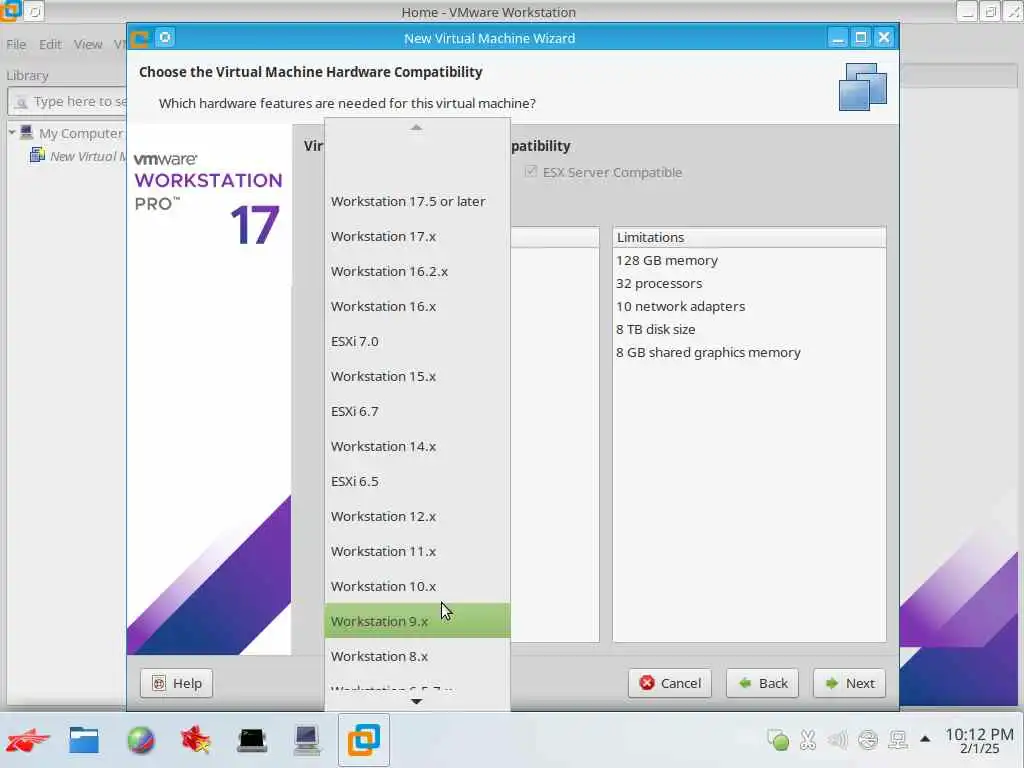Open the View menu in VMware Workstation
Viewport: 1024px width, 768px height.
tap(88, 44)
